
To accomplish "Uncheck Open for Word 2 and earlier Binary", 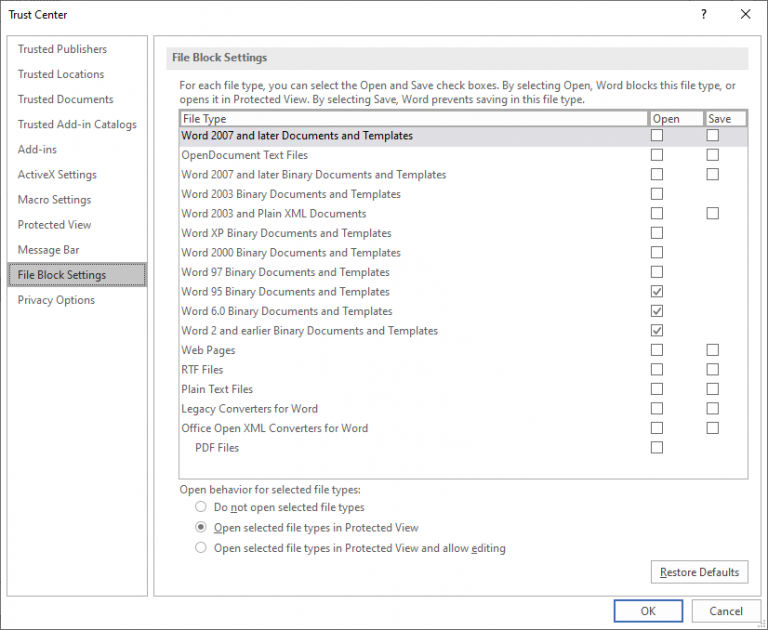I will coord(657,331).
